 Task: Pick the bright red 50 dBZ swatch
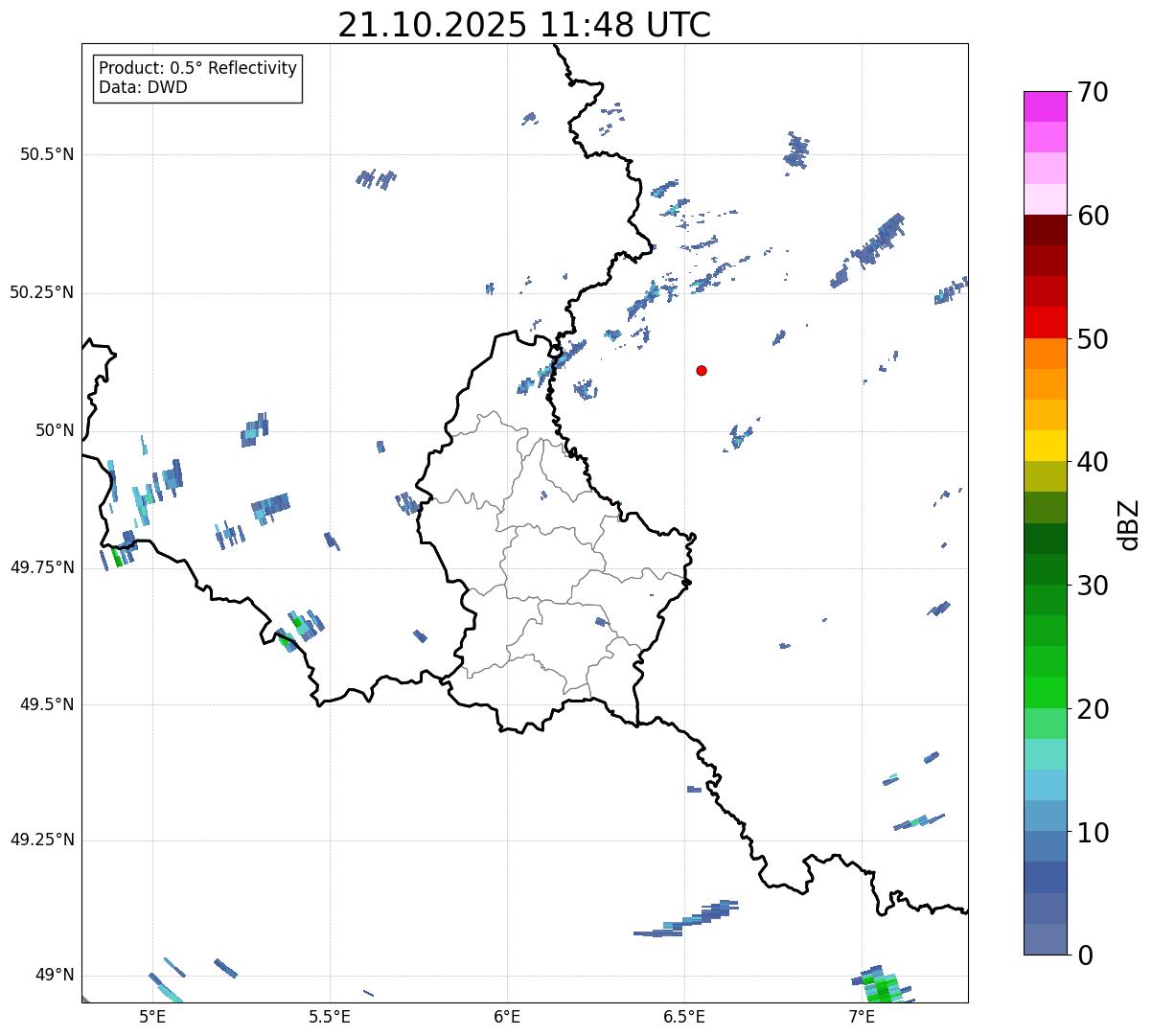[1046, 323]
